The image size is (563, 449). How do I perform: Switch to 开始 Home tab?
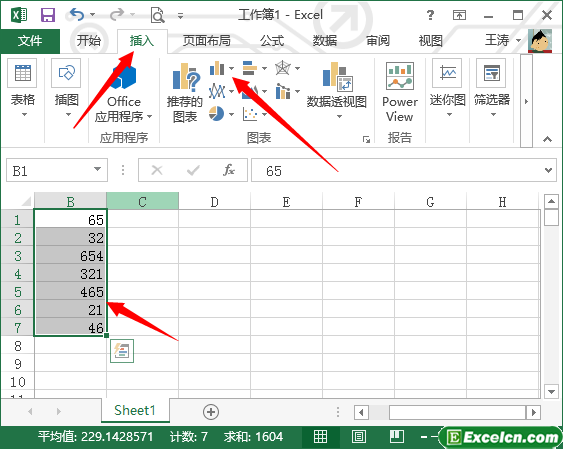(x=88, y=41)
